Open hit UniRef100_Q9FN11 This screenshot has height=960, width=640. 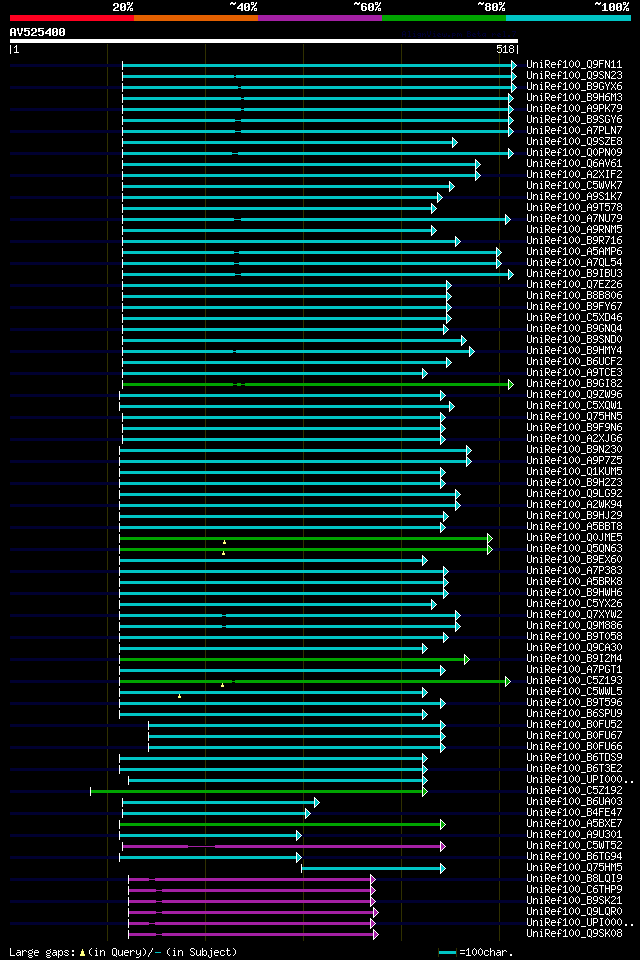pyautogui.click(x=574, y=64)
